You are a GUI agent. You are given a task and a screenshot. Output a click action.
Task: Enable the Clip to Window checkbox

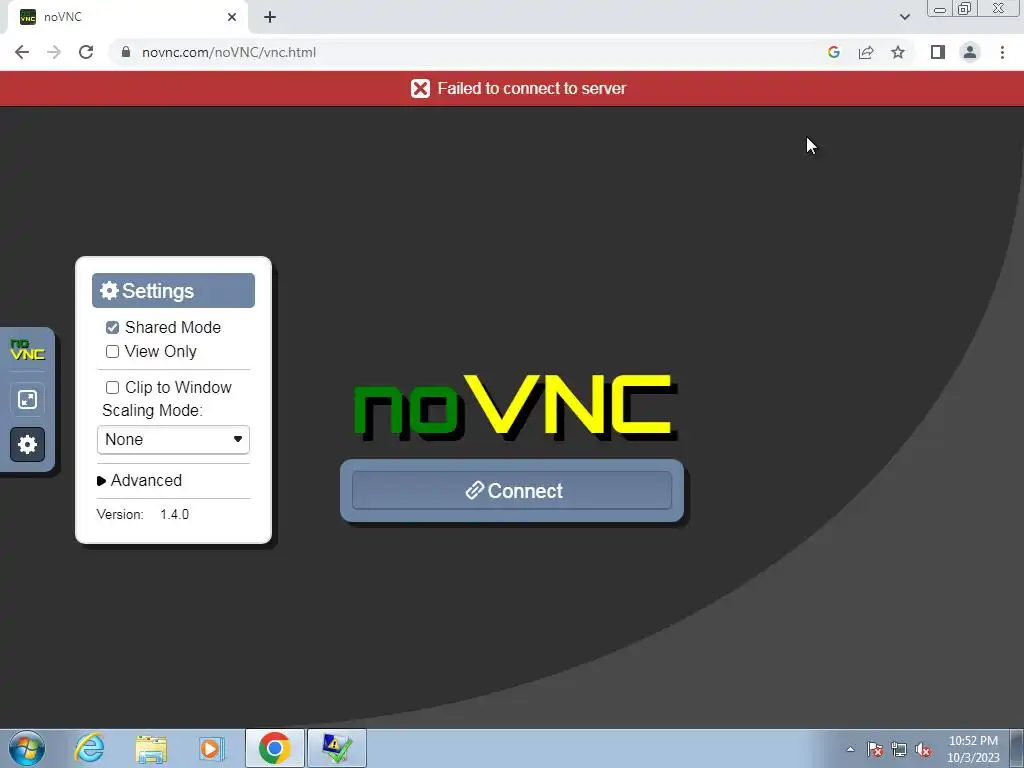click(112, 387)
